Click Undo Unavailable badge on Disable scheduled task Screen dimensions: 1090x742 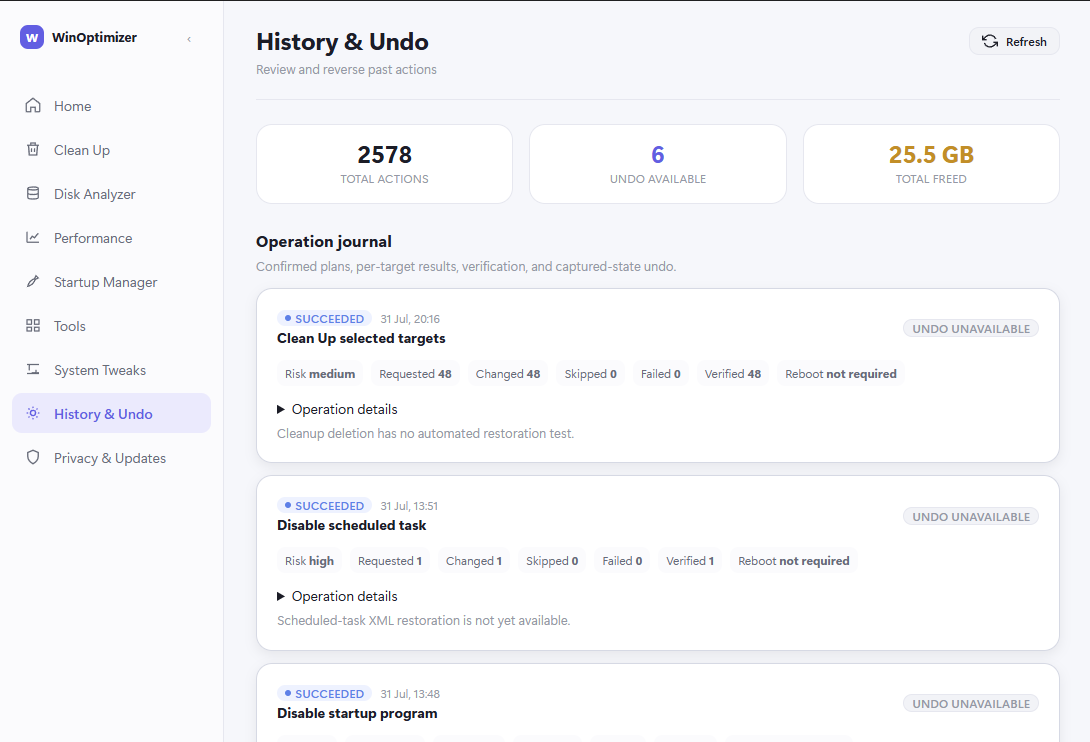pos(970,516)
